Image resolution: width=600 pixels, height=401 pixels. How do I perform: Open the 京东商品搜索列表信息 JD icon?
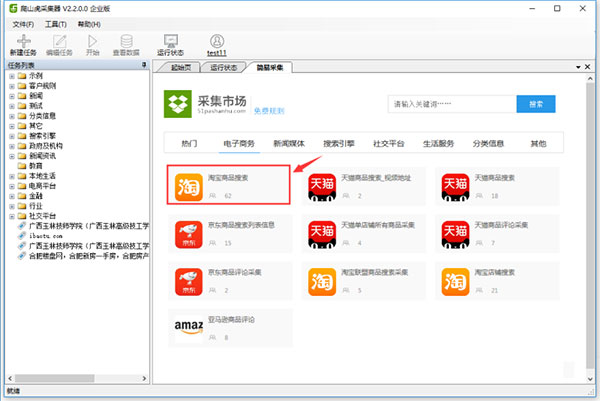pos(189,234)
